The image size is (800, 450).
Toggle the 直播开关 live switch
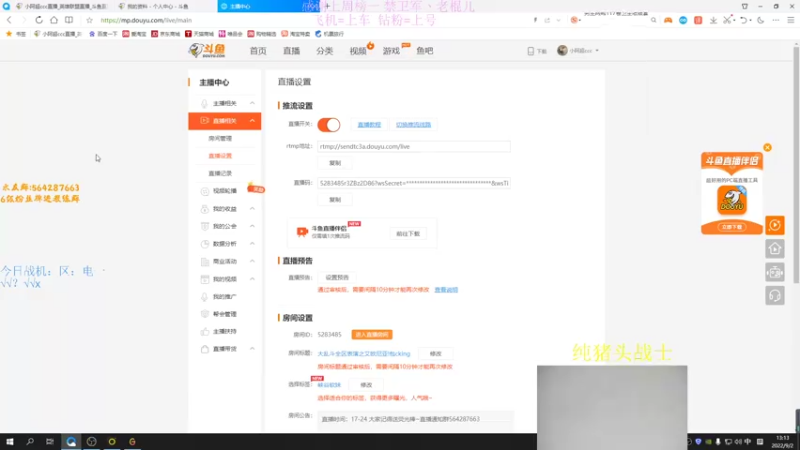click(x=329, y=124)
